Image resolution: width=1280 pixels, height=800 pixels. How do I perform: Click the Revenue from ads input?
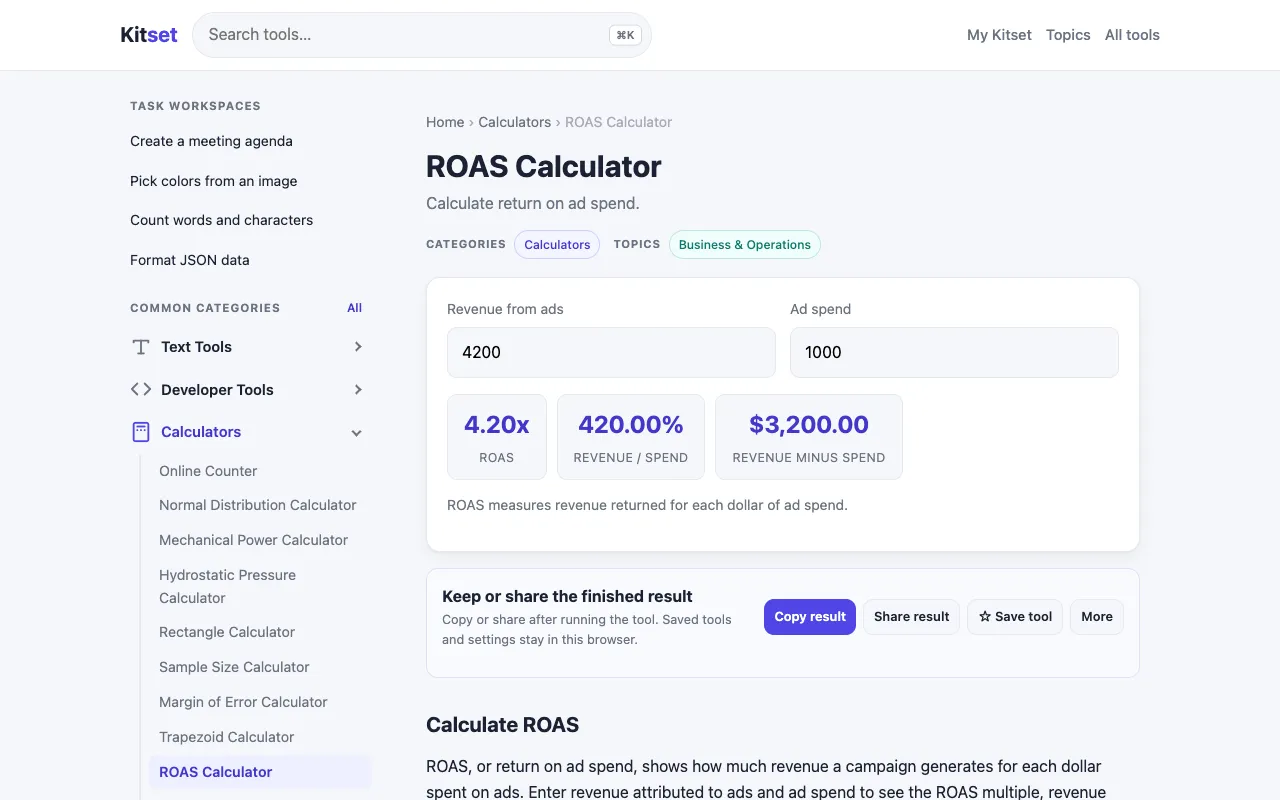[611, 352]
